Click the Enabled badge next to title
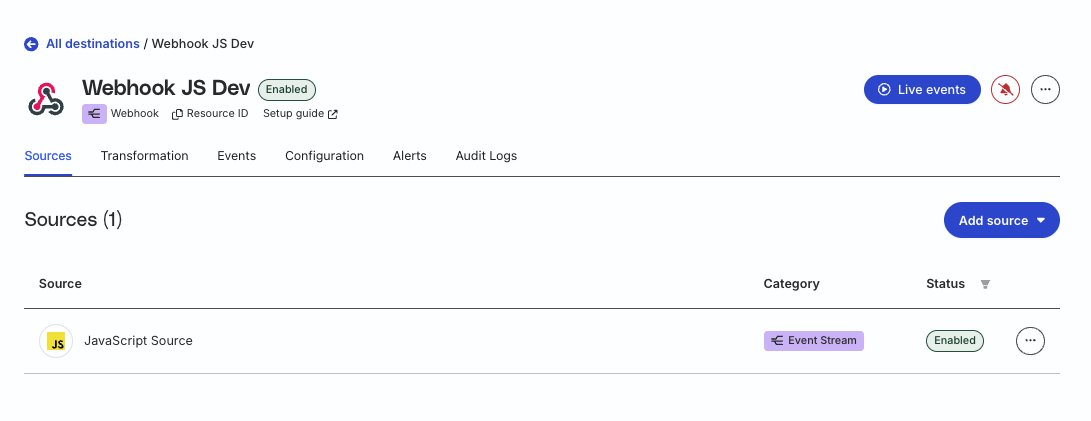 [x=287, y=89]
